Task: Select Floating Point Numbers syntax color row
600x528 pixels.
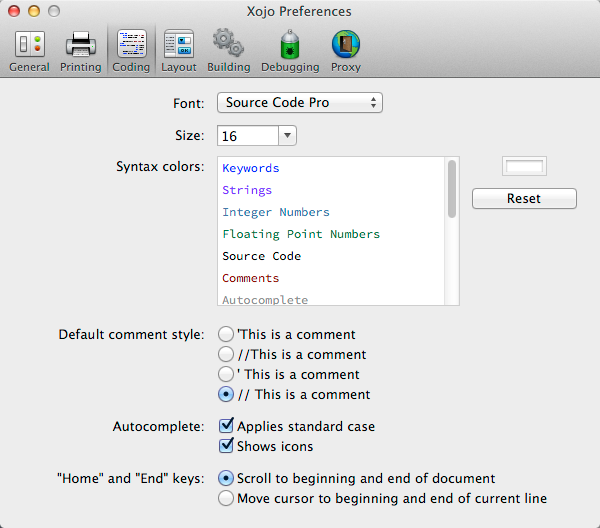Action: point(331,234)
